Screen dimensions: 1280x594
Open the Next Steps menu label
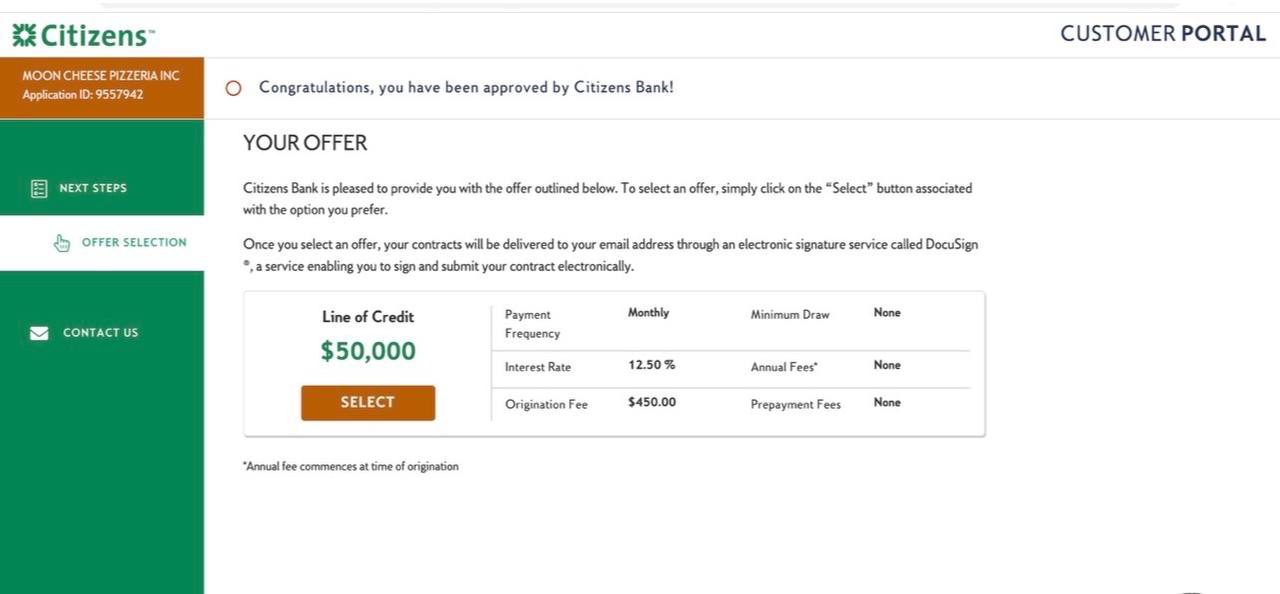coord(93,188)
